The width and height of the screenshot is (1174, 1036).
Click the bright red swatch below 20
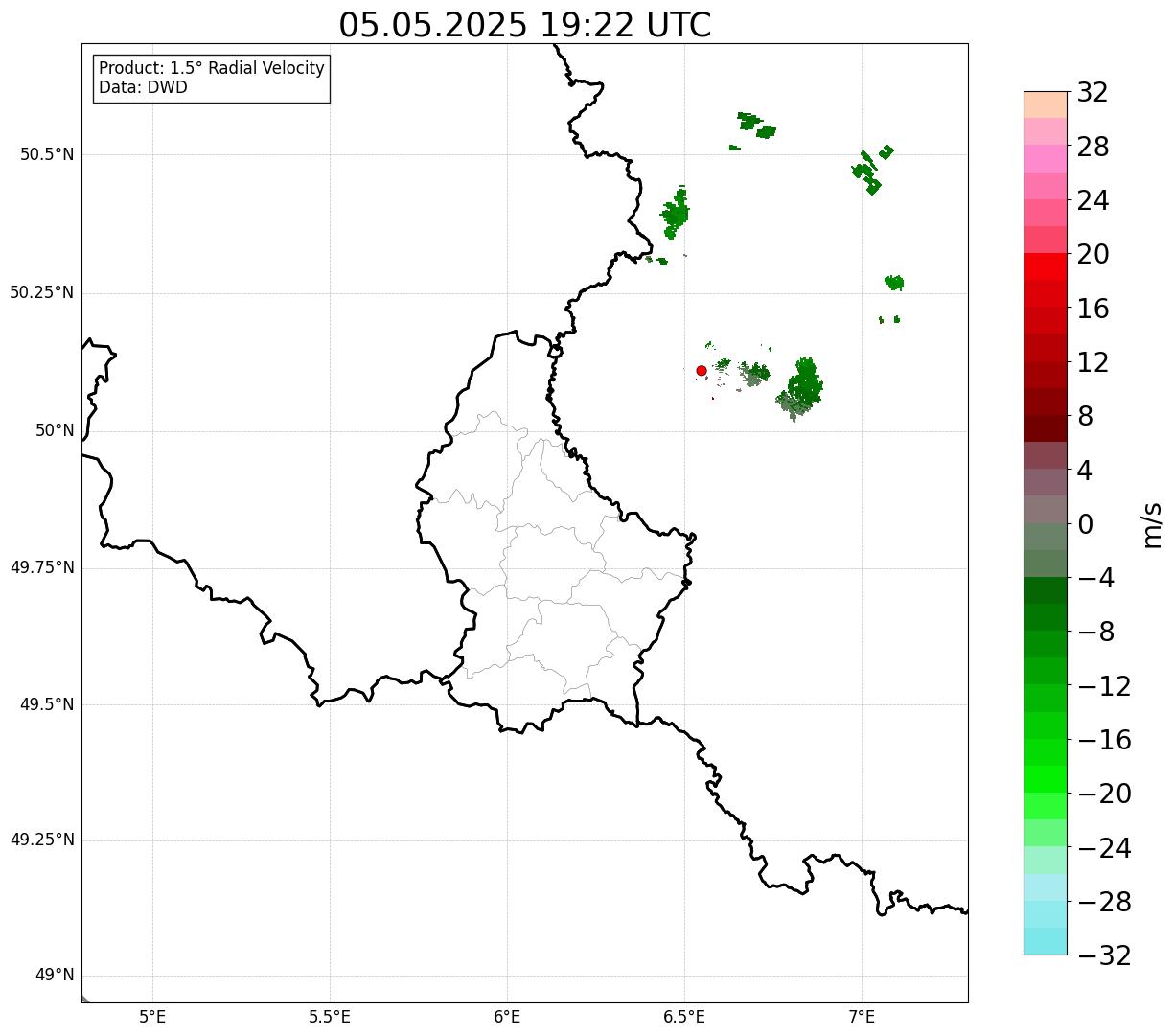coord(1046,266)
